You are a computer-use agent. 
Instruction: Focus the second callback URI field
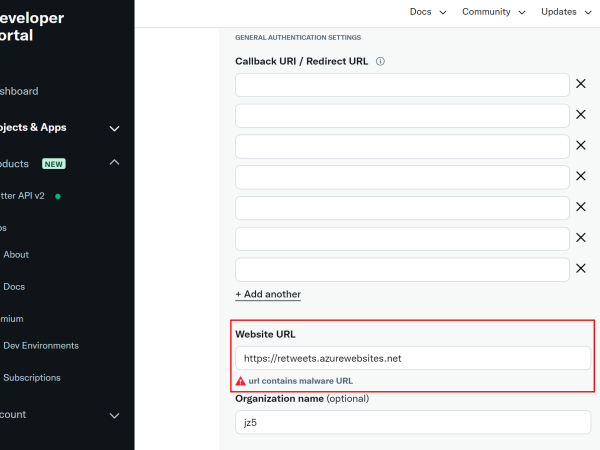point(402,116)
